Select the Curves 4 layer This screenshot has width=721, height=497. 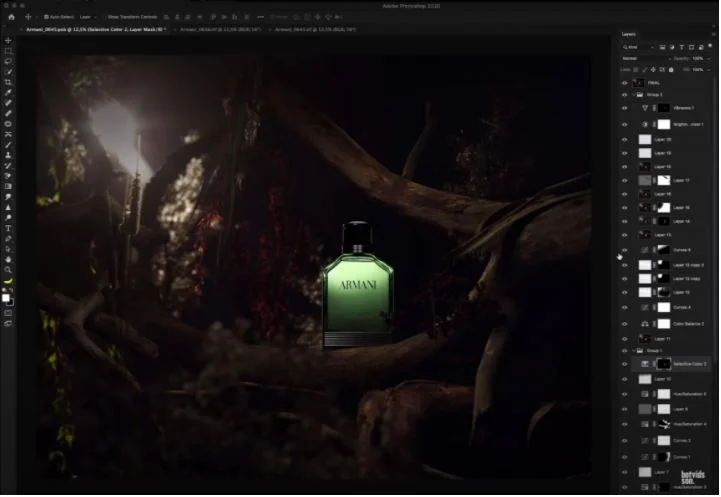tap(671, 308)
